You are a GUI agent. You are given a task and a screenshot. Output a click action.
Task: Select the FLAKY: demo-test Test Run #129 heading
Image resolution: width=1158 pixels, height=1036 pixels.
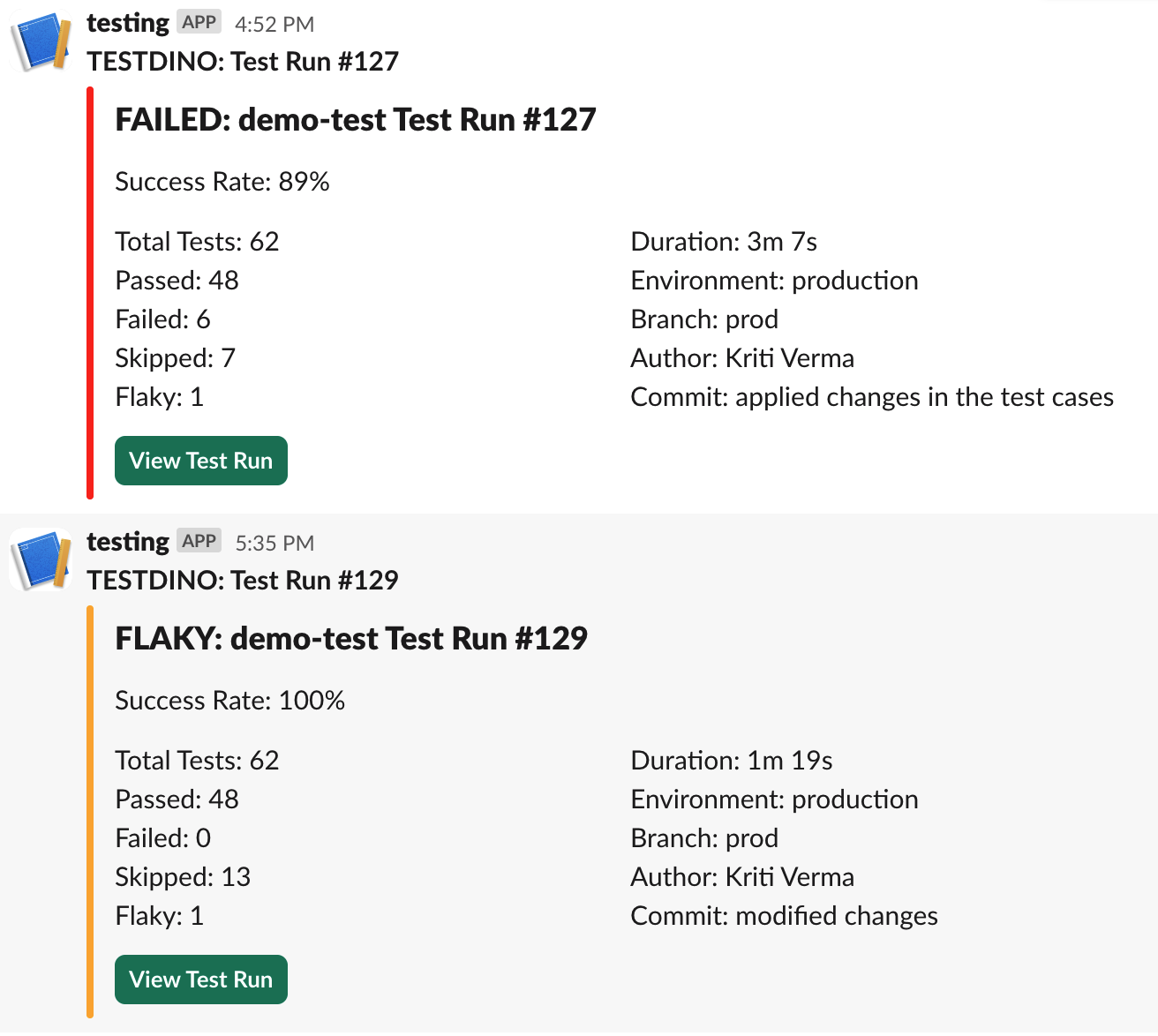point(351,639)
